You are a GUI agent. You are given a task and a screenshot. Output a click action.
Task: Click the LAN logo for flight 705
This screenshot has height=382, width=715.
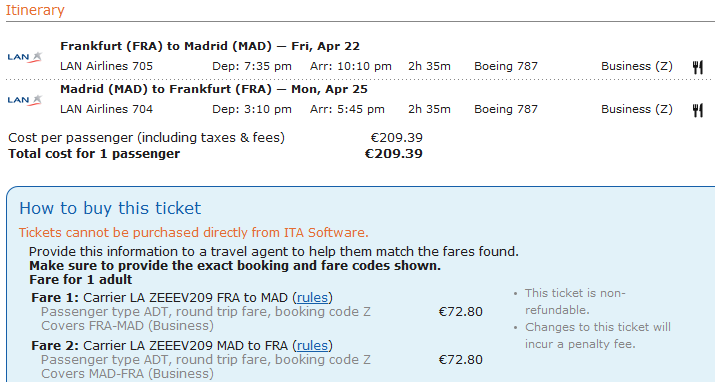click(x=25, y=57)
